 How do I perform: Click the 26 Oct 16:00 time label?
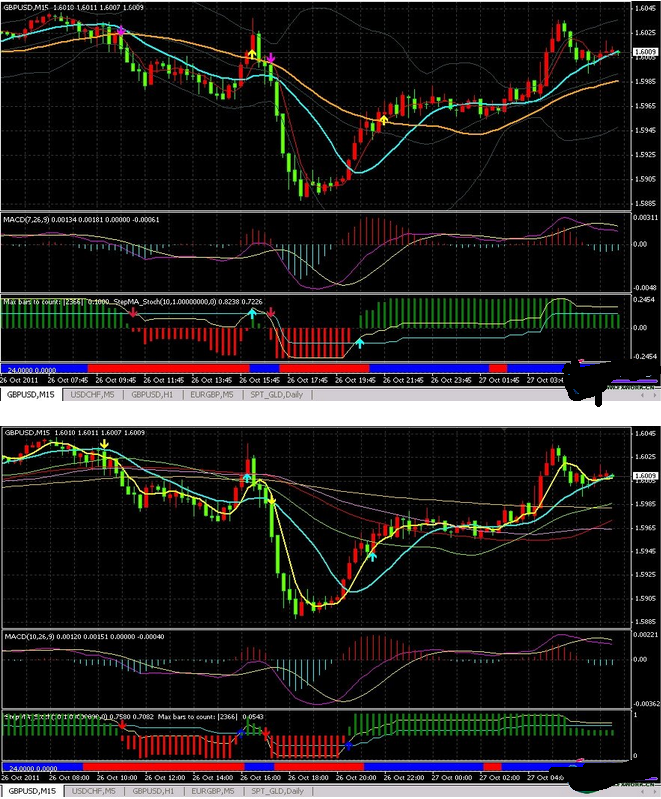coord(260,778)
